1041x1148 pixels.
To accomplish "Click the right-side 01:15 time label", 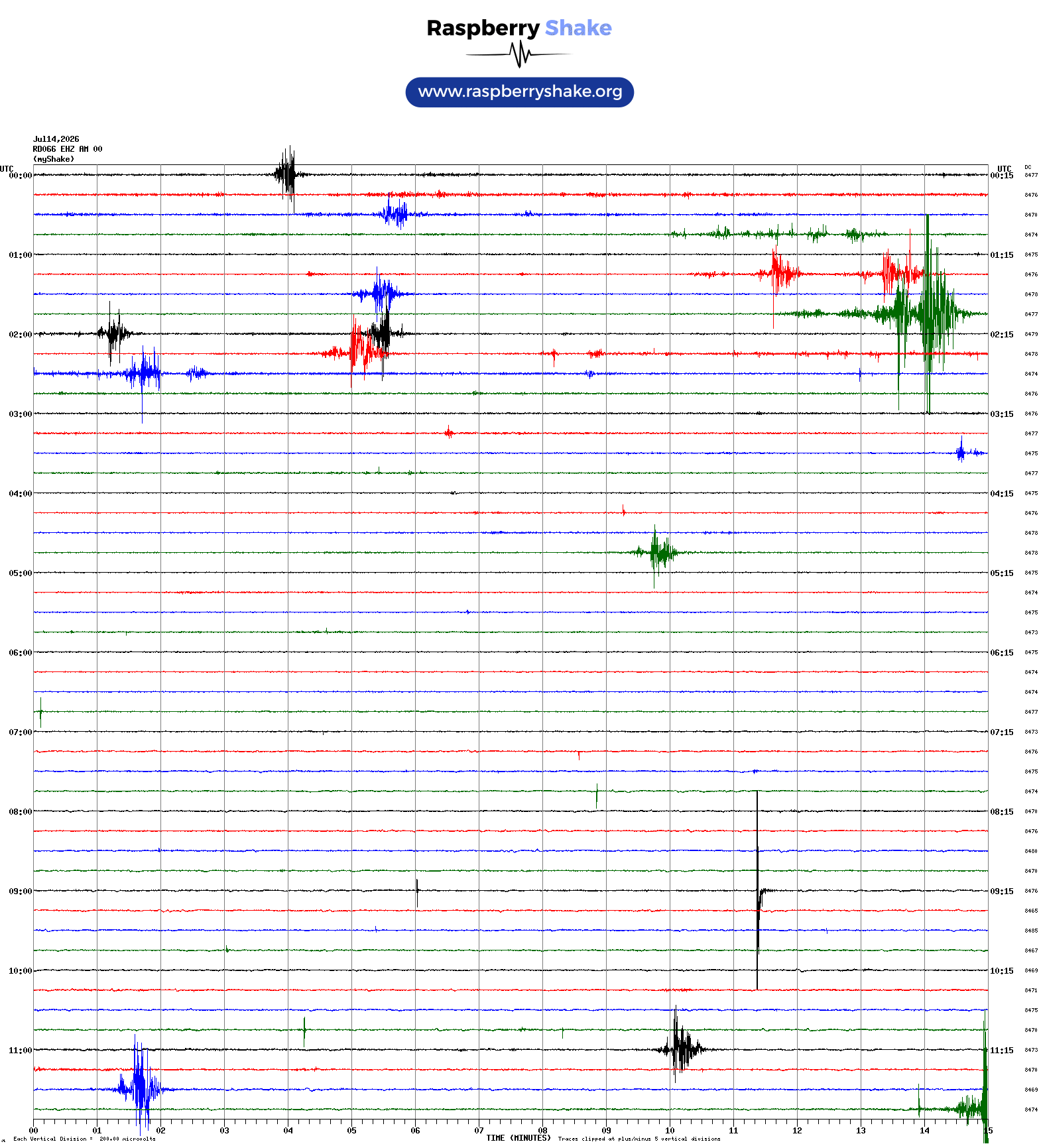I will click(1002, 255).
